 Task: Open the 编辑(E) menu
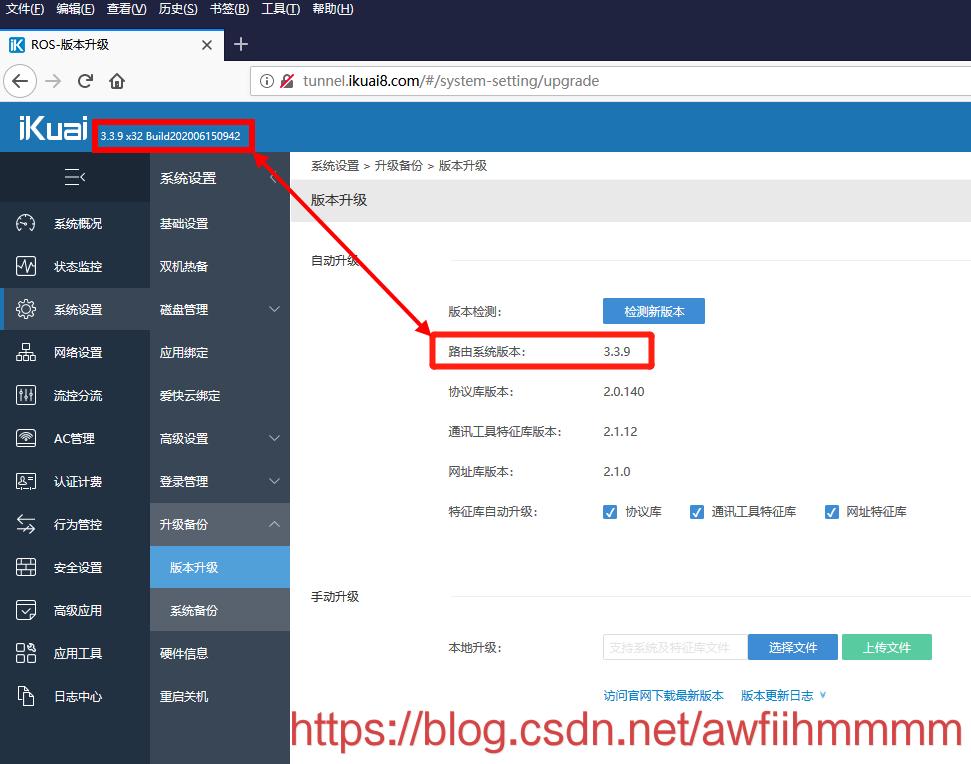click(x=76, y=9)
